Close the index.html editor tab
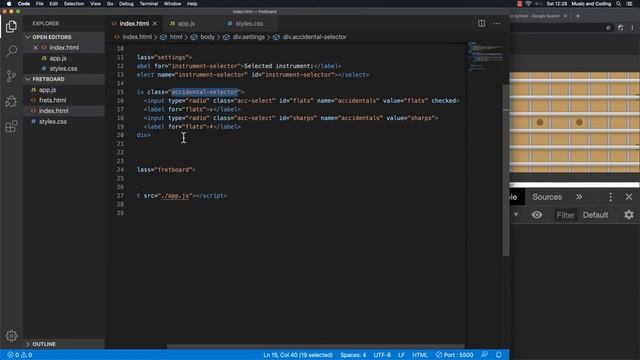Viewport: 640px width, 360px height. click(155, 24)
